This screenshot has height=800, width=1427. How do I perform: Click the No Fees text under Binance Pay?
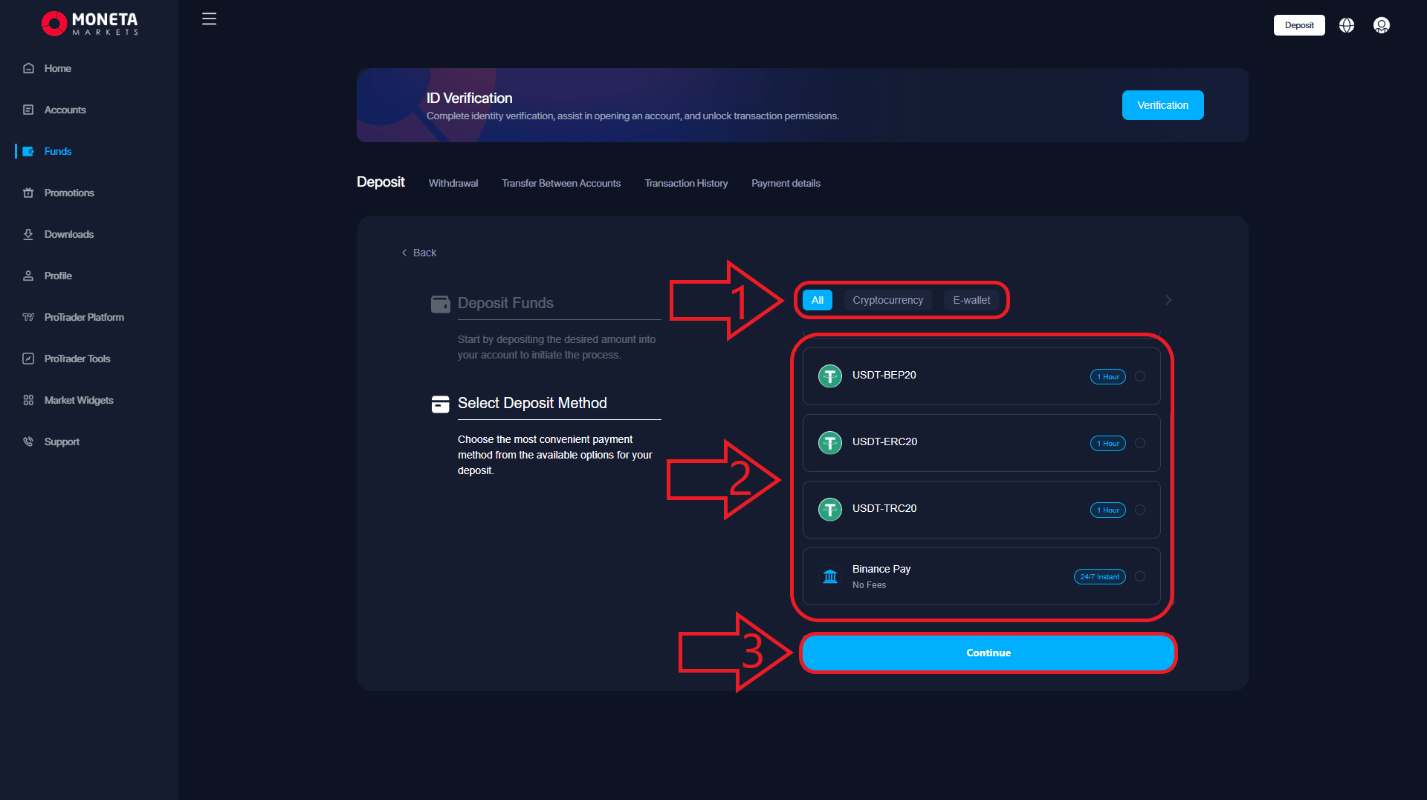(869, 585)
